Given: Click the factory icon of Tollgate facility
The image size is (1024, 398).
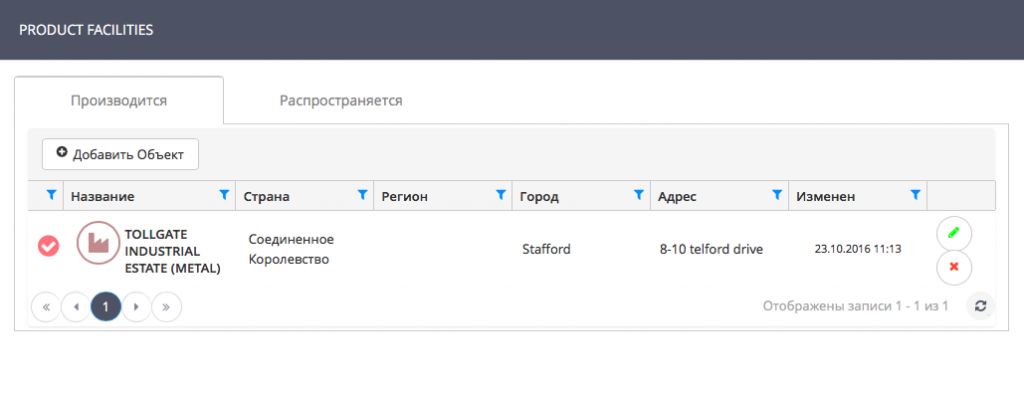Looking at the screenshot, I should tap(99, 243).
